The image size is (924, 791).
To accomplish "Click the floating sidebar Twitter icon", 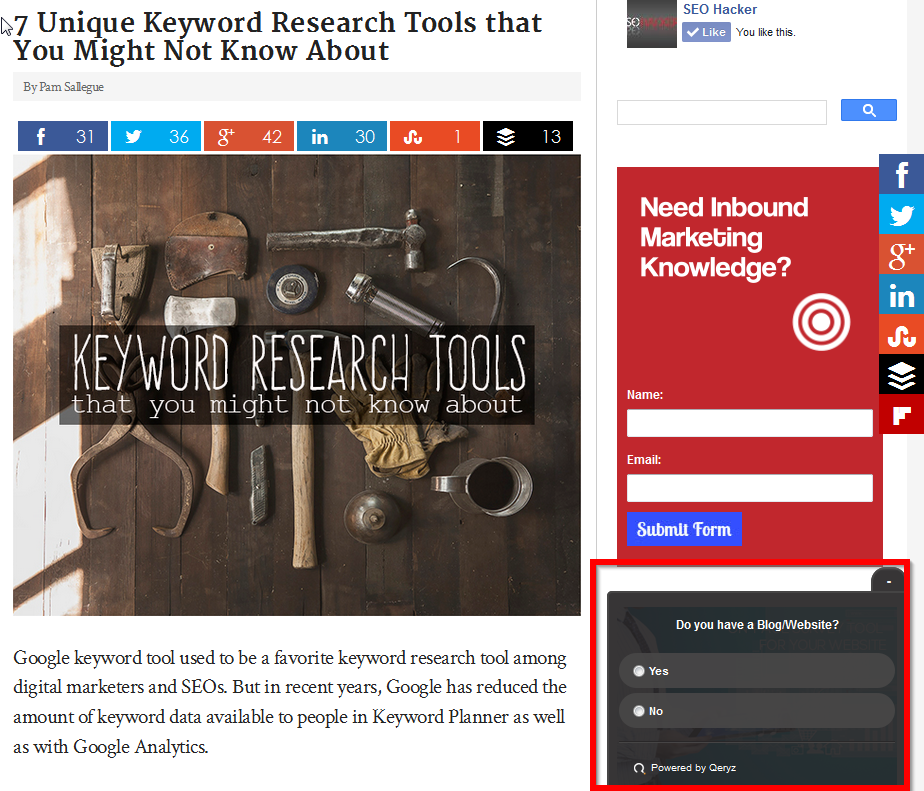I will [x=901, y=214].
